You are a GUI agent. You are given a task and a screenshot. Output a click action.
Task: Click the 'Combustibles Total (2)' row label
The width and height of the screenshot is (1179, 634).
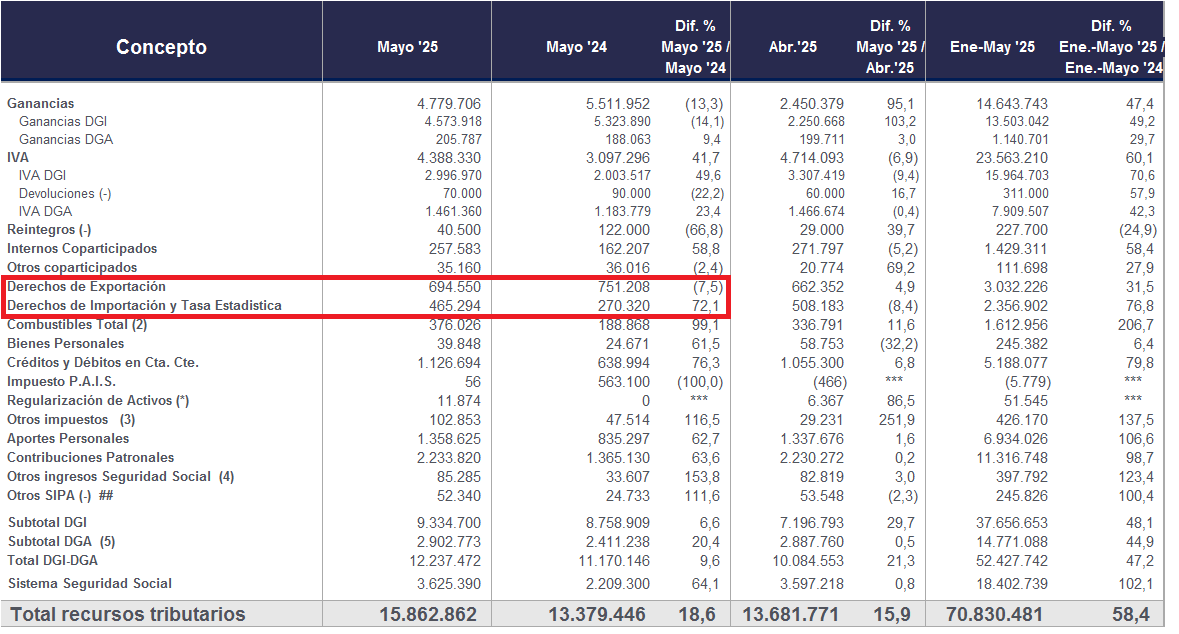tap(77, 324)
